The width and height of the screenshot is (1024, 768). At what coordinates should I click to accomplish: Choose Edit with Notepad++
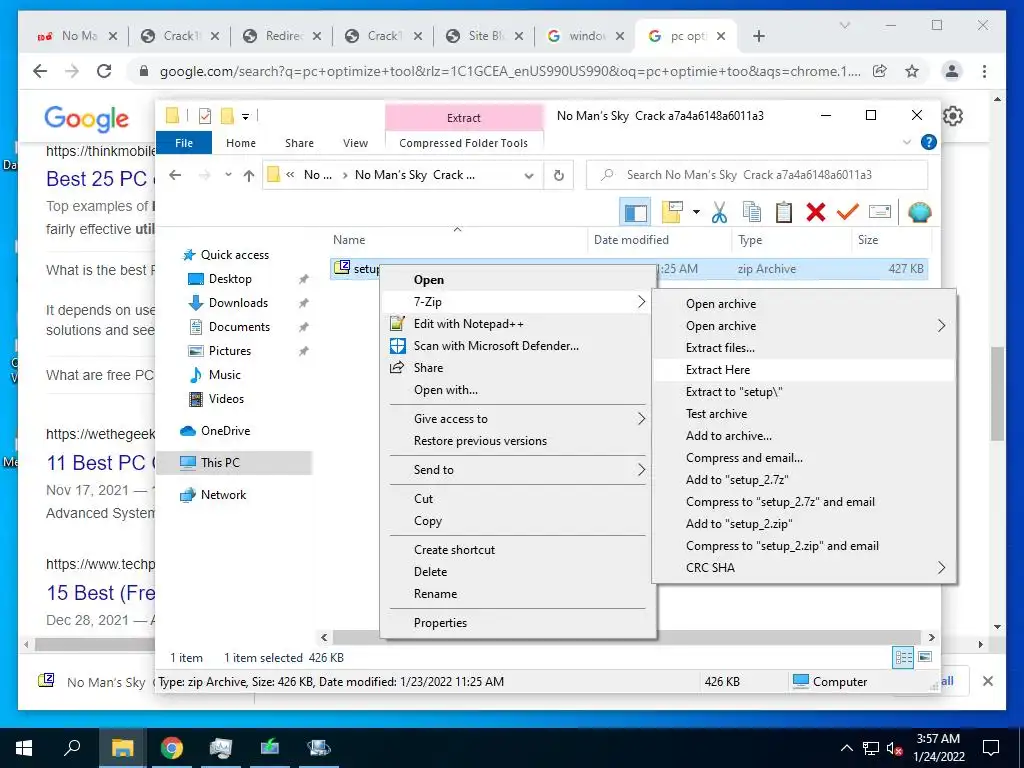click(x=517, y=323)
